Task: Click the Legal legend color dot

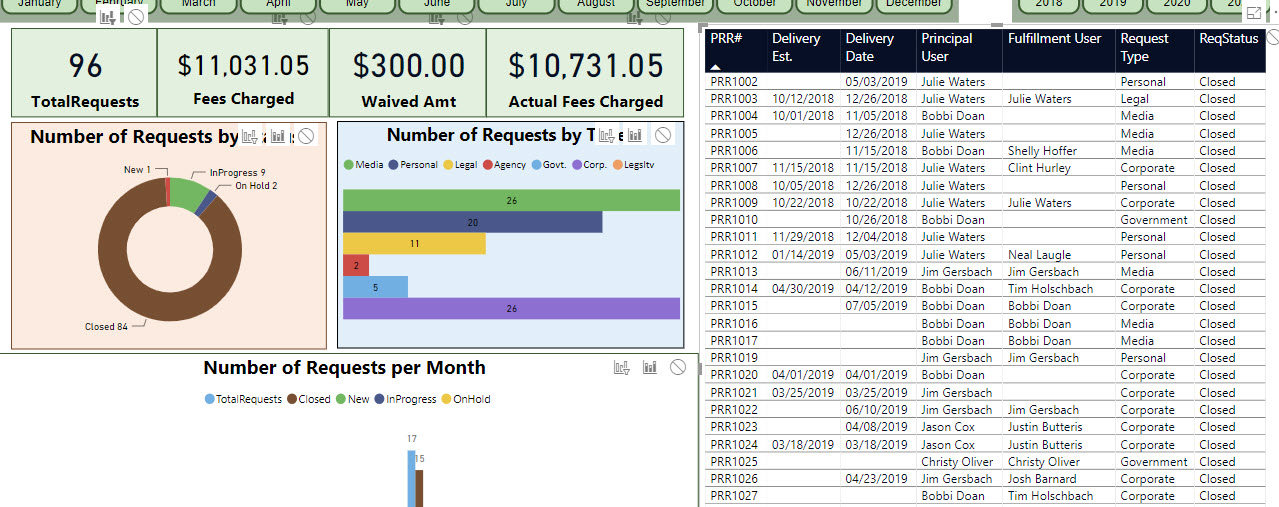Action: click(447, 165)
